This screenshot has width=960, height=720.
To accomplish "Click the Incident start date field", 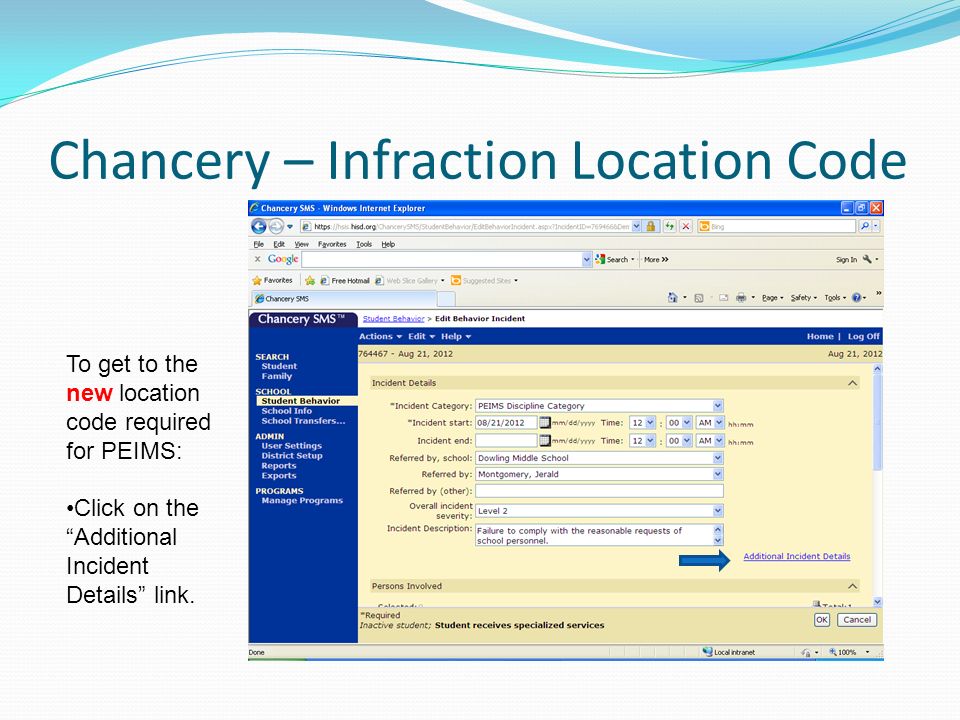I will coord(506,422).
